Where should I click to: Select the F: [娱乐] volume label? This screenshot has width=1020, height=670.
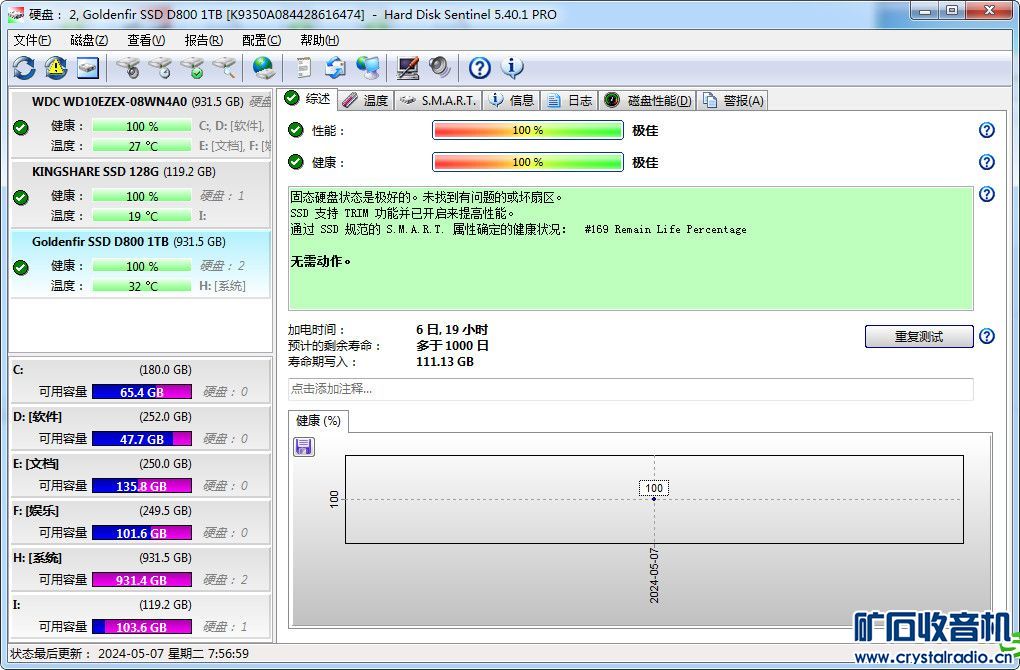[36, 511]
